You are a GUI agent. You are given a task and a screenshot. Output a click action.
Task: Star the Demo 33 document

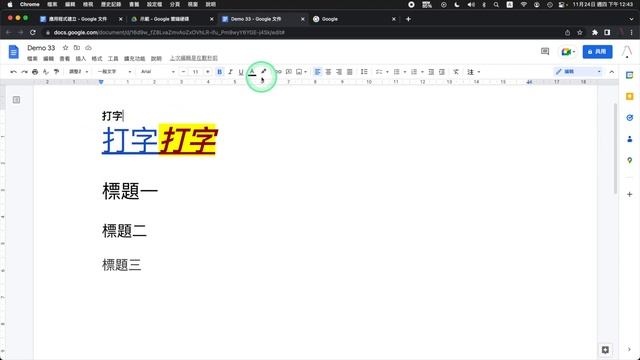(65, 48)
